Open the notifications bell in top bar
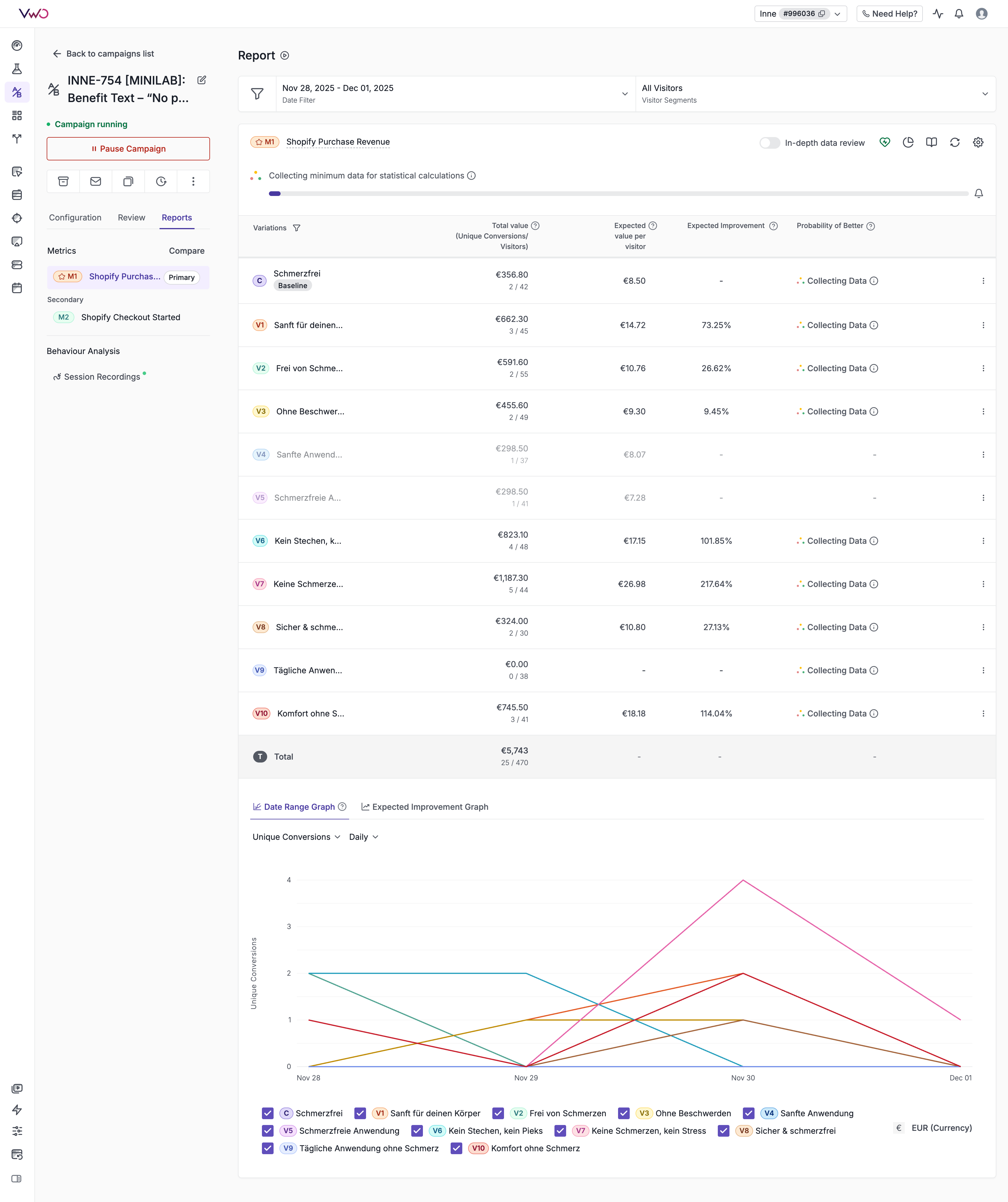Image resolution: width=1008 pixels, height=1202 pixels. pyautogui.click(x=959, y=14)
